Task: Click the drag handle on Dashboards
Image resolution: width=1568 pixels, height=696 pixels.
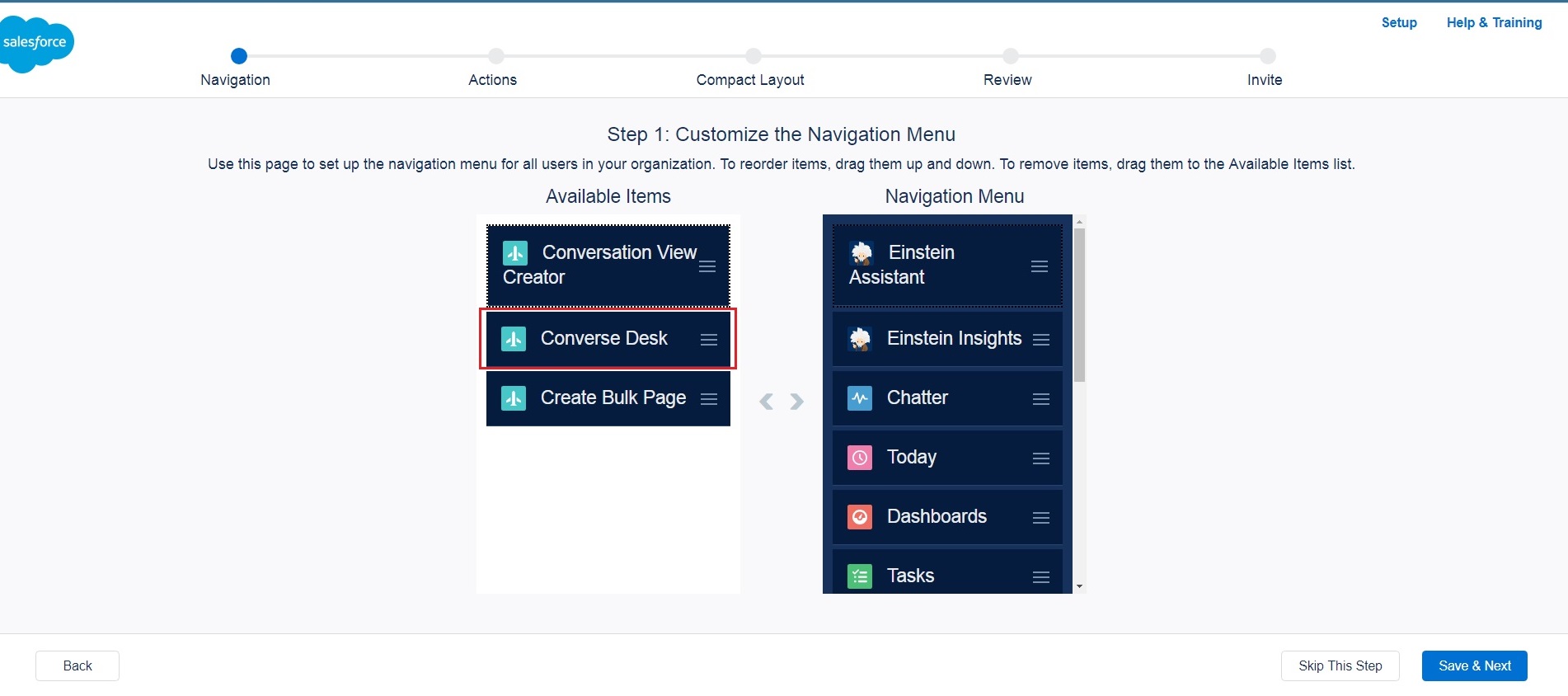Action: (x=1041, y=517)
